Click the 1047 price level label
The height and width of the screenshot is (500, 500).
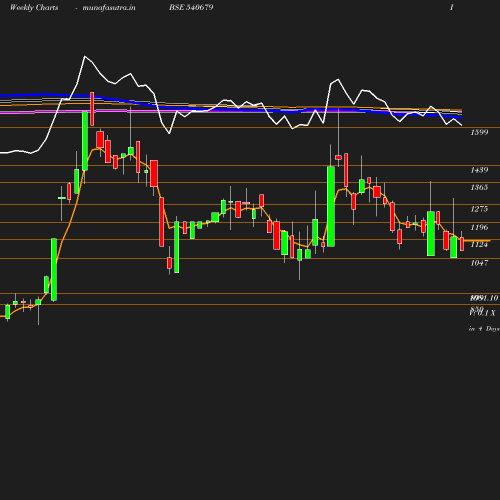pos(479,263)
